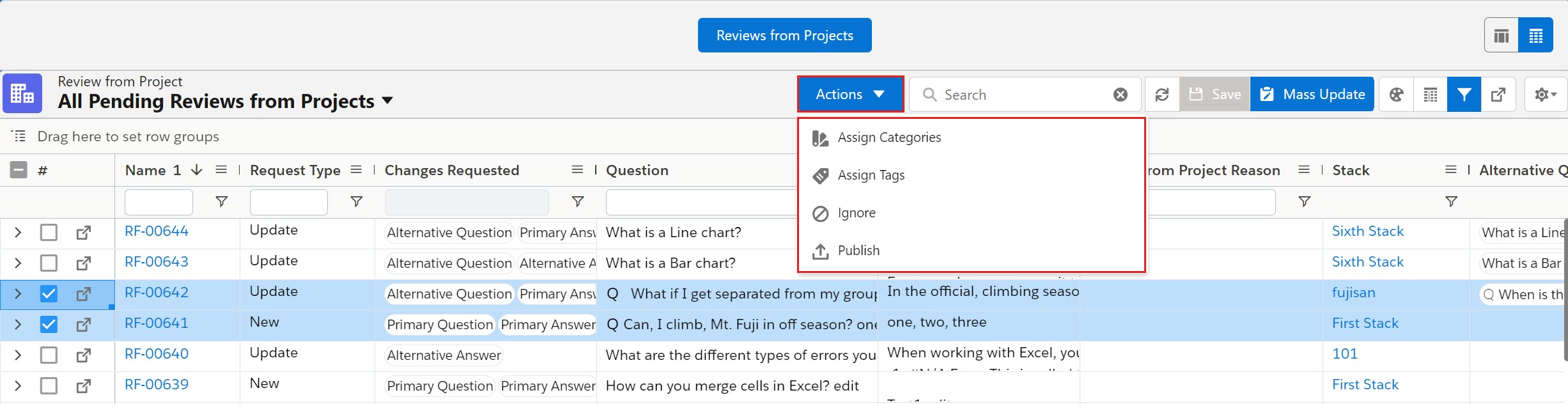Open record RF-00639 in a new tab
Viewport: 1568px width, 404px height.
click(x=83, y=386)
